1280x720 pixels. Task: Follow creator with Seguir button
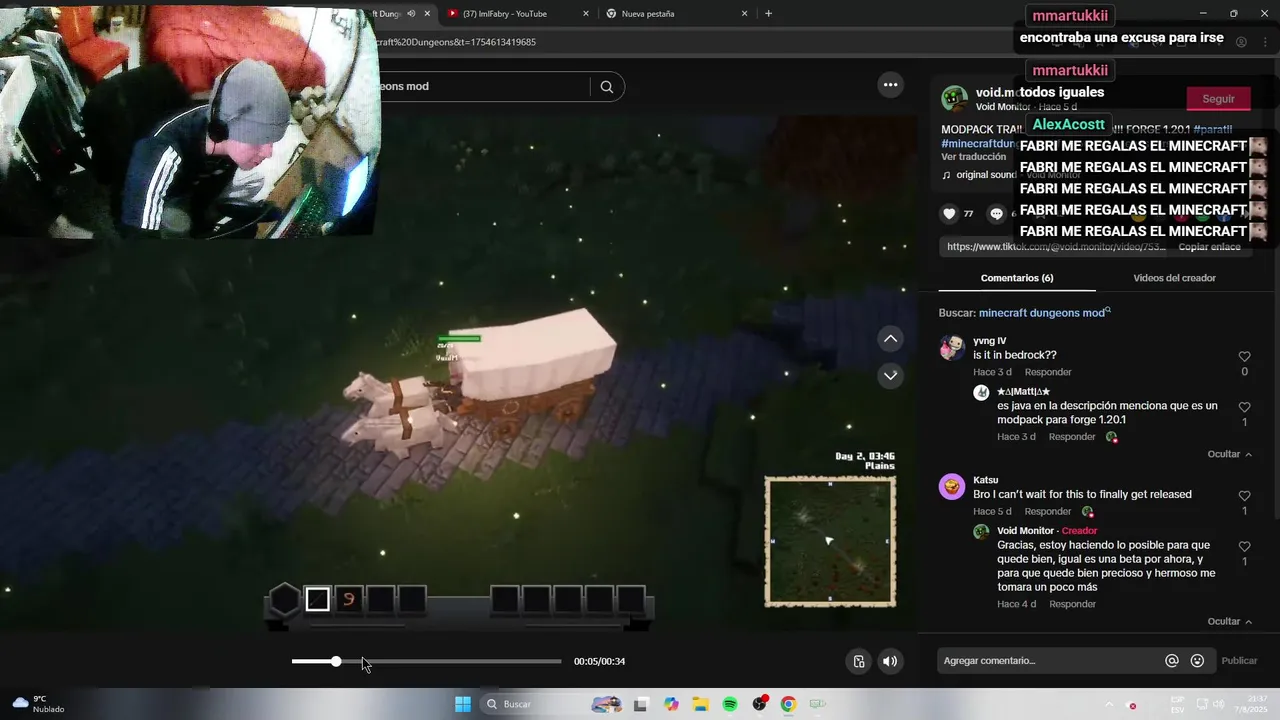(1218, 99)
